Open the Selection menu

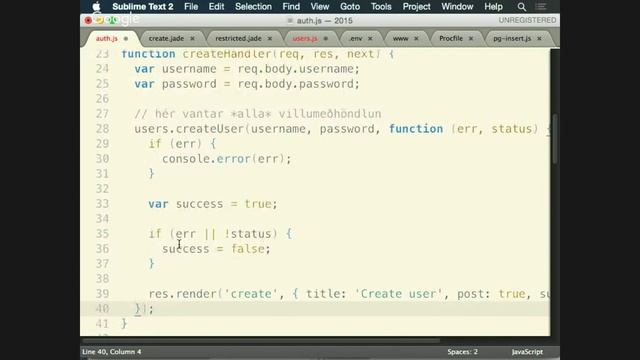(253, 7)
